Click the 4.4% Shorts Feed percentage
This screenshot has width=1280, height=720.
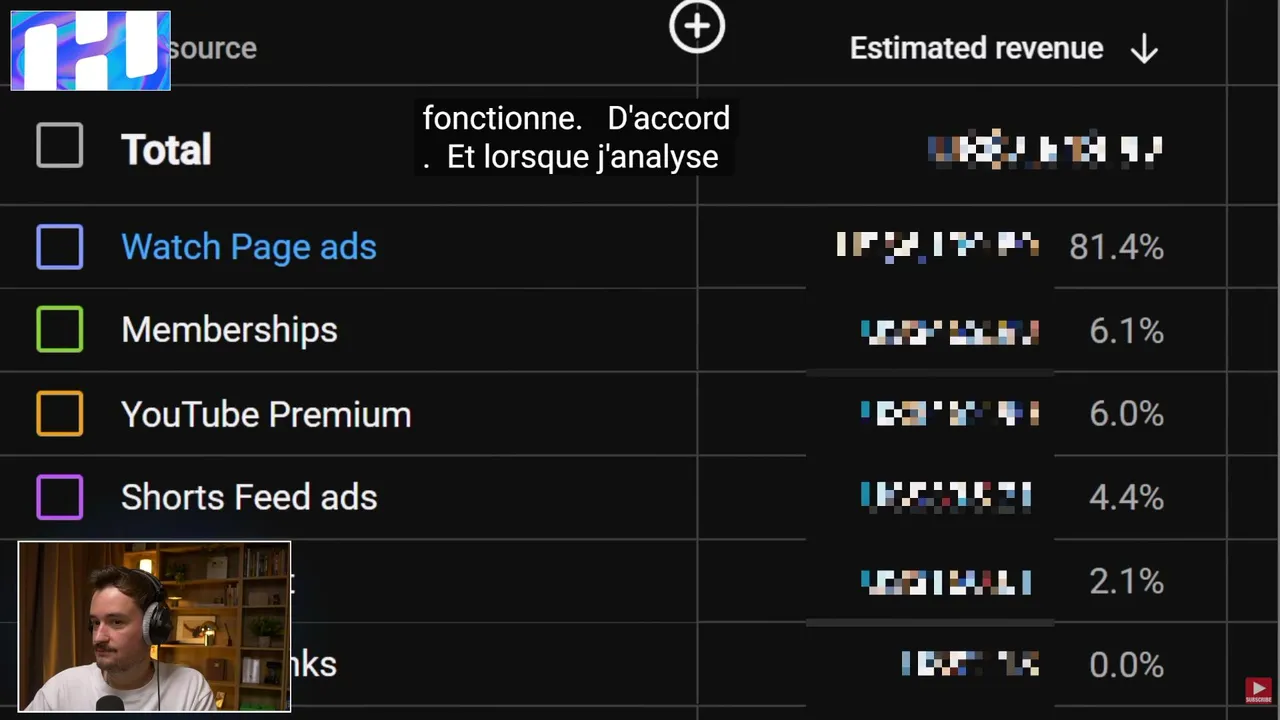(x=1126, y=497)
